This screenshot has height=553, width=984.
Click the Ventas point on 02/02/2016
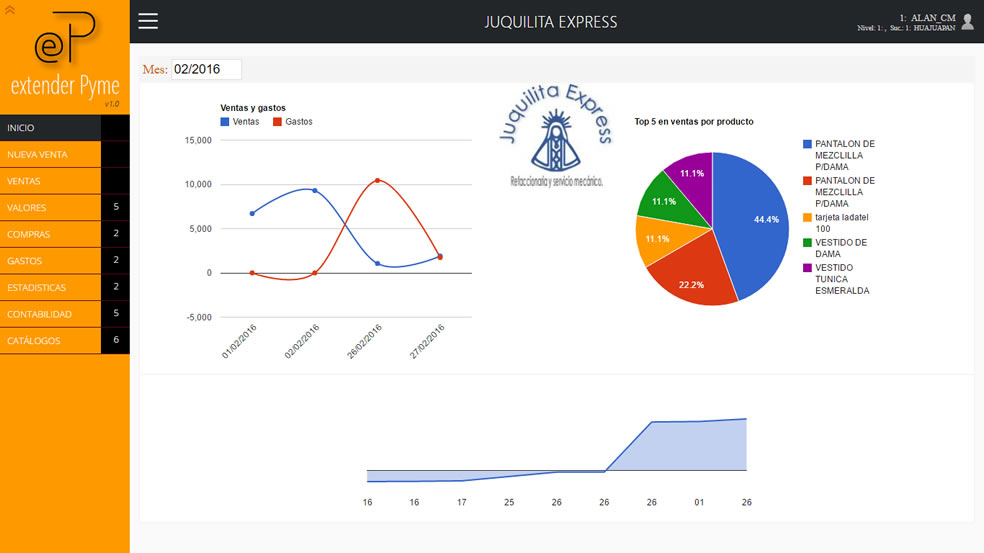[x=314, y=190]
